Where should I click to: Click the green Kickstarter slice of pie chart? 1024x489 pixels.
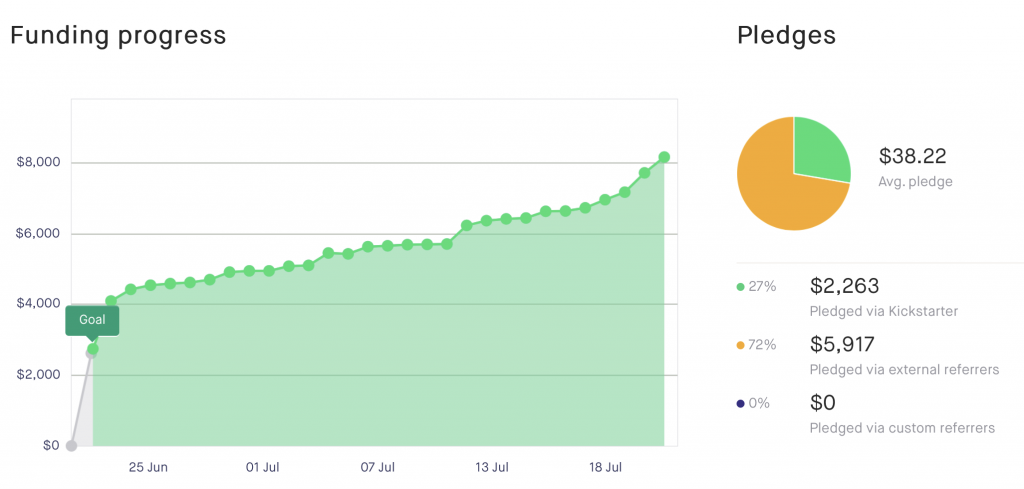click(x=818, y=148)
